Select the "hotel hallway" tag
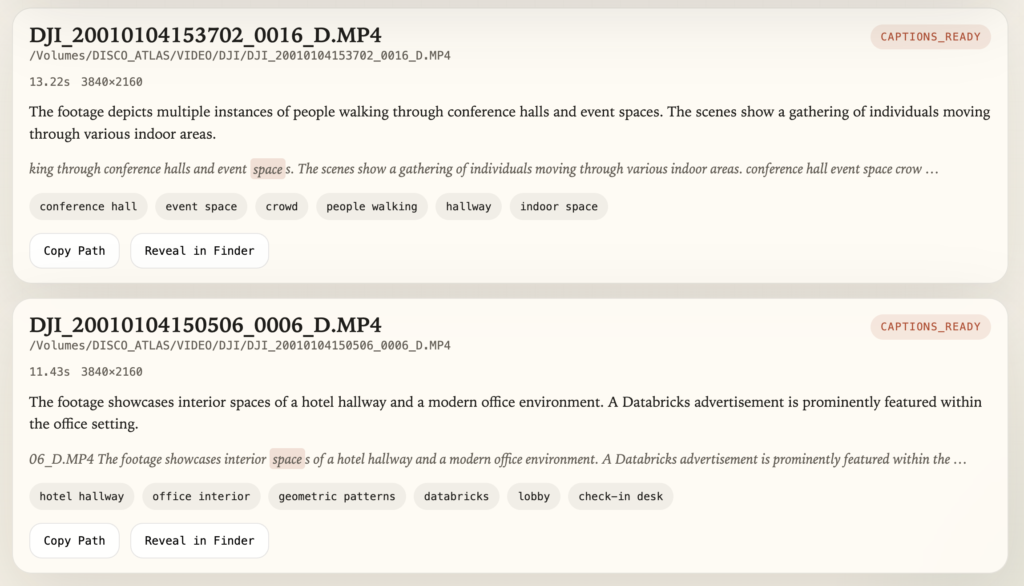 click(x=82, y=496)
